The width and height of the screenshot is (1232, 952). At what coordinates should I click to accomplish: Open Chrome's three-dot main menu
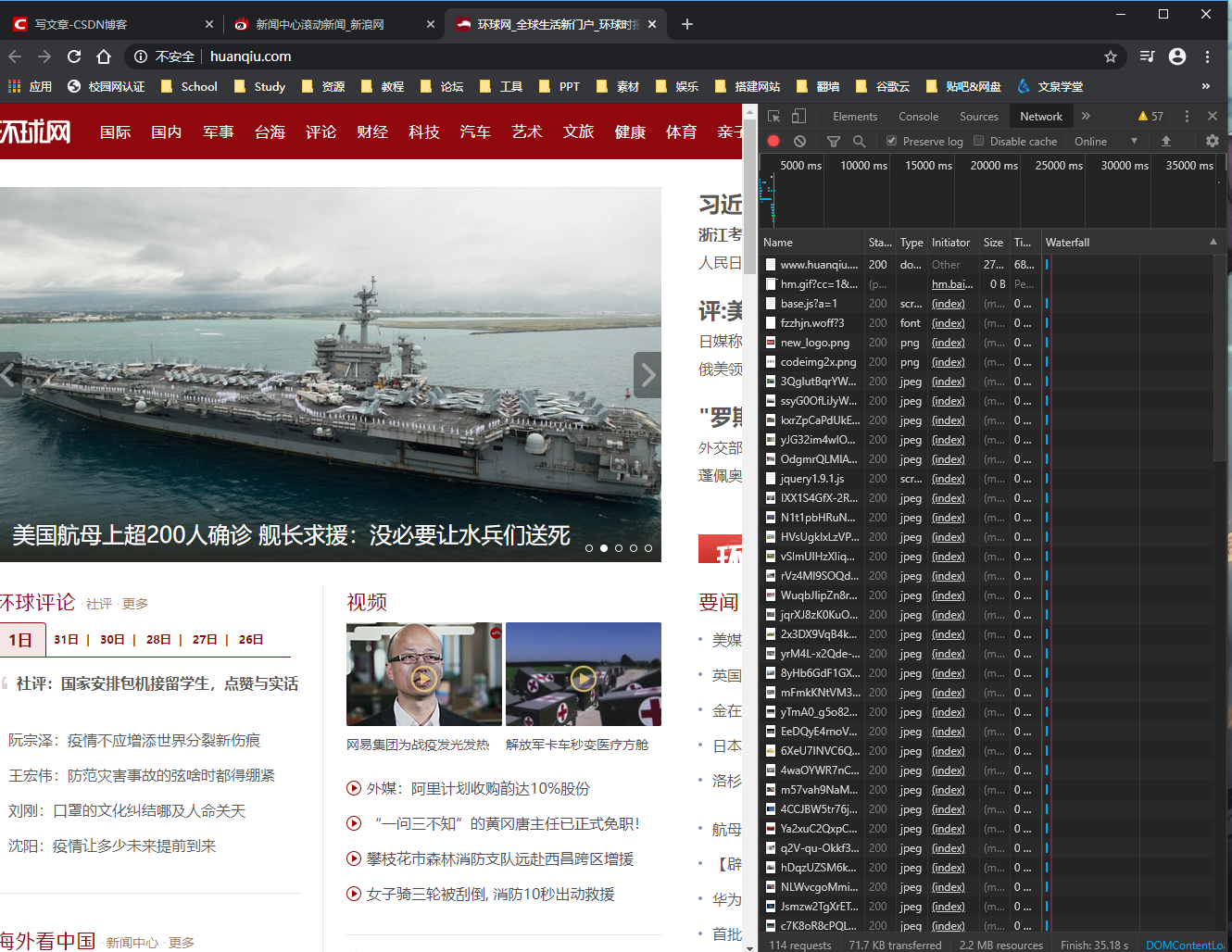coord(1207,56)
